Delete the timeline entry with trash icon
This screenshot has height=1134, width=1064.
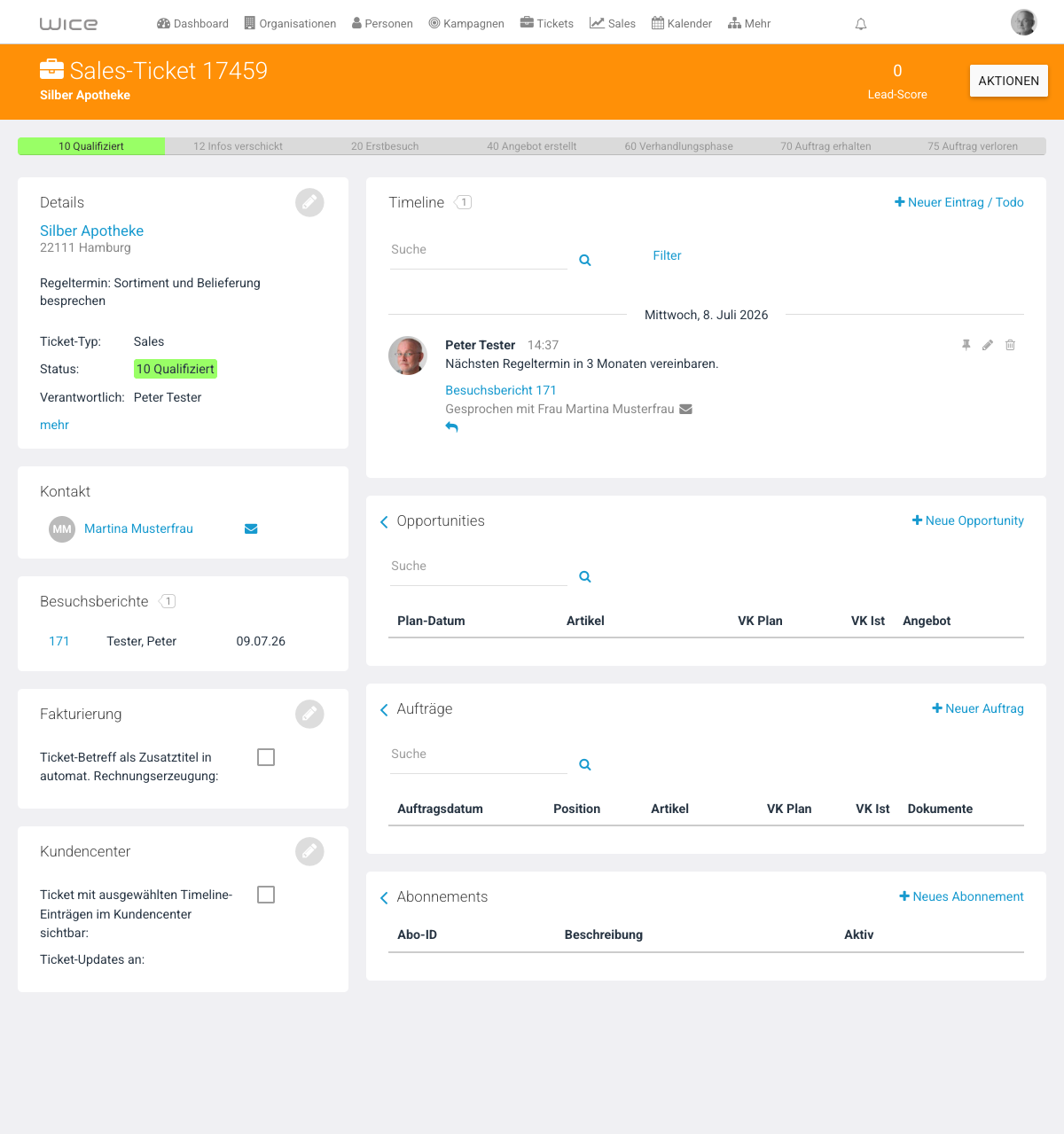click(1010, 345)
